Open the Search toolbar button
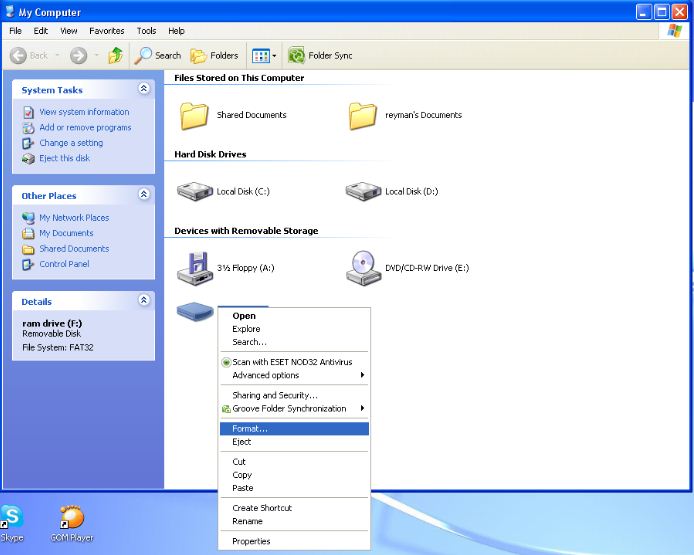The height and width of the screenshot is (555, 694). [159, 56]
